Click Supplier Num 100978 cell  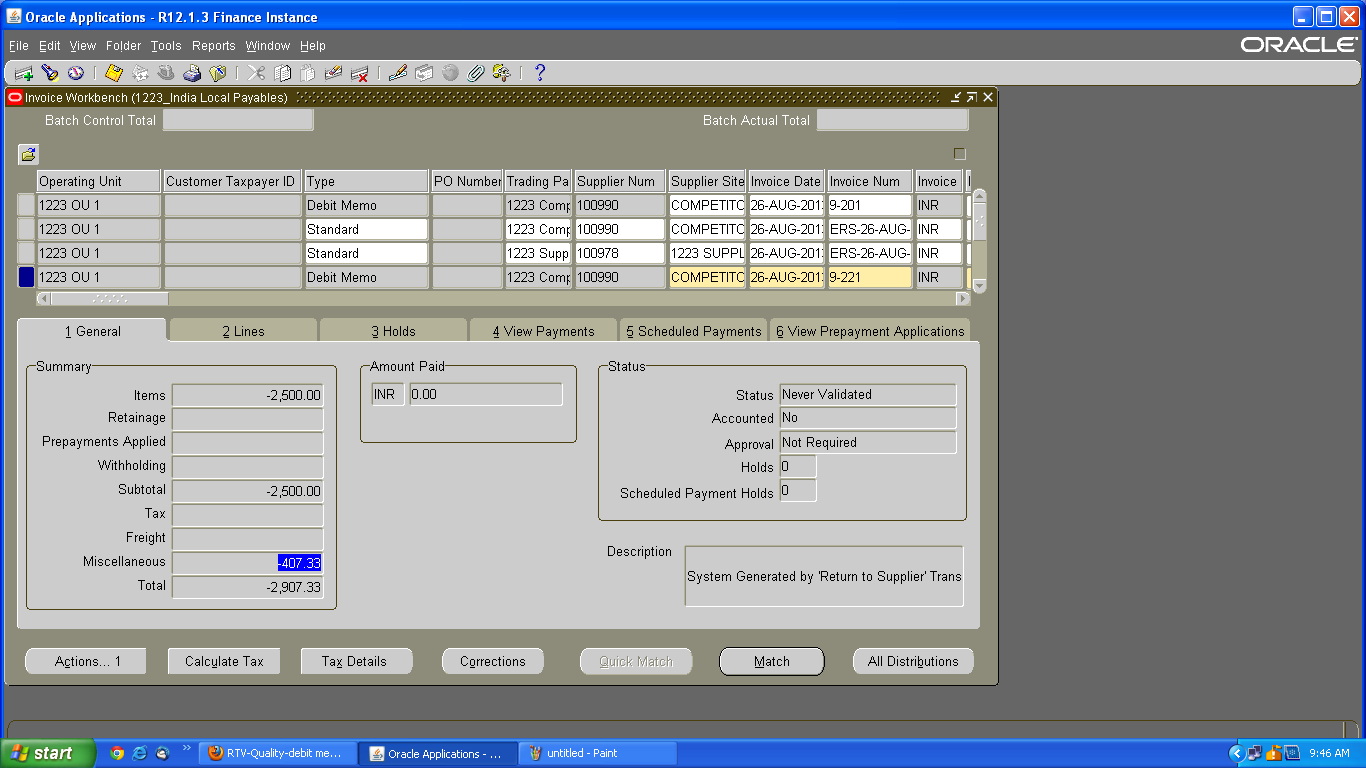click(x=620, y=253)
